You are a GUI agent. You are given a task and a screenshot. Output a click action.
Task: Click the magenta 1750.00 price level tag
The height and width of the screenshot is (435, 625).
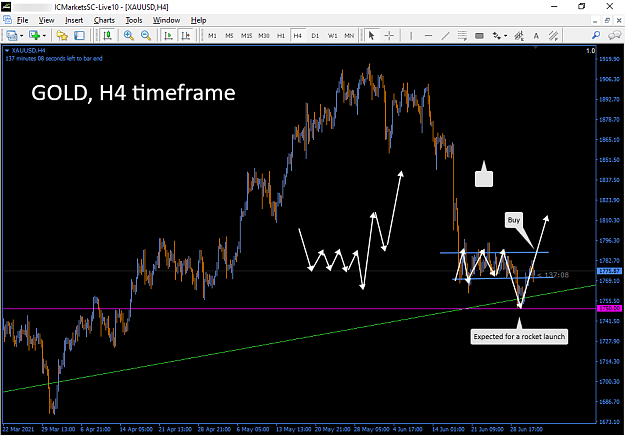click(610, 309)
